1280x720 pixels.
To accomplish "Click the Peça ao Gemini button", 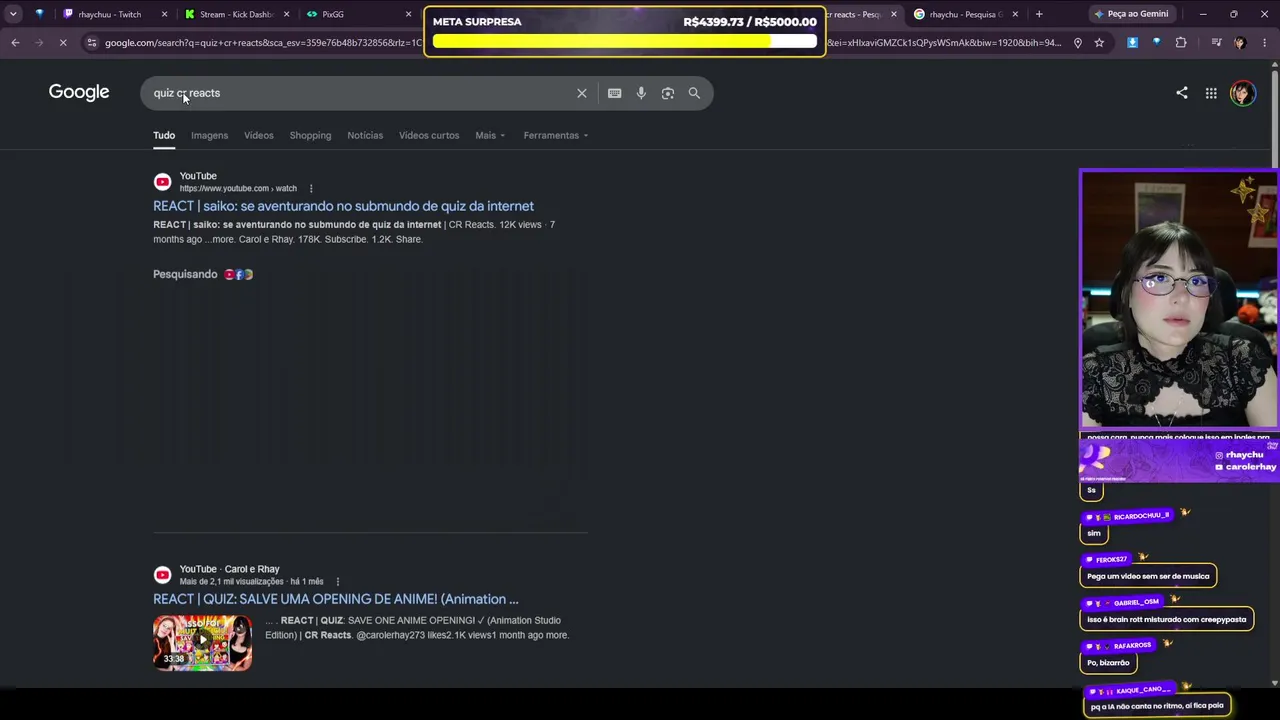I will pos(1131,14).
